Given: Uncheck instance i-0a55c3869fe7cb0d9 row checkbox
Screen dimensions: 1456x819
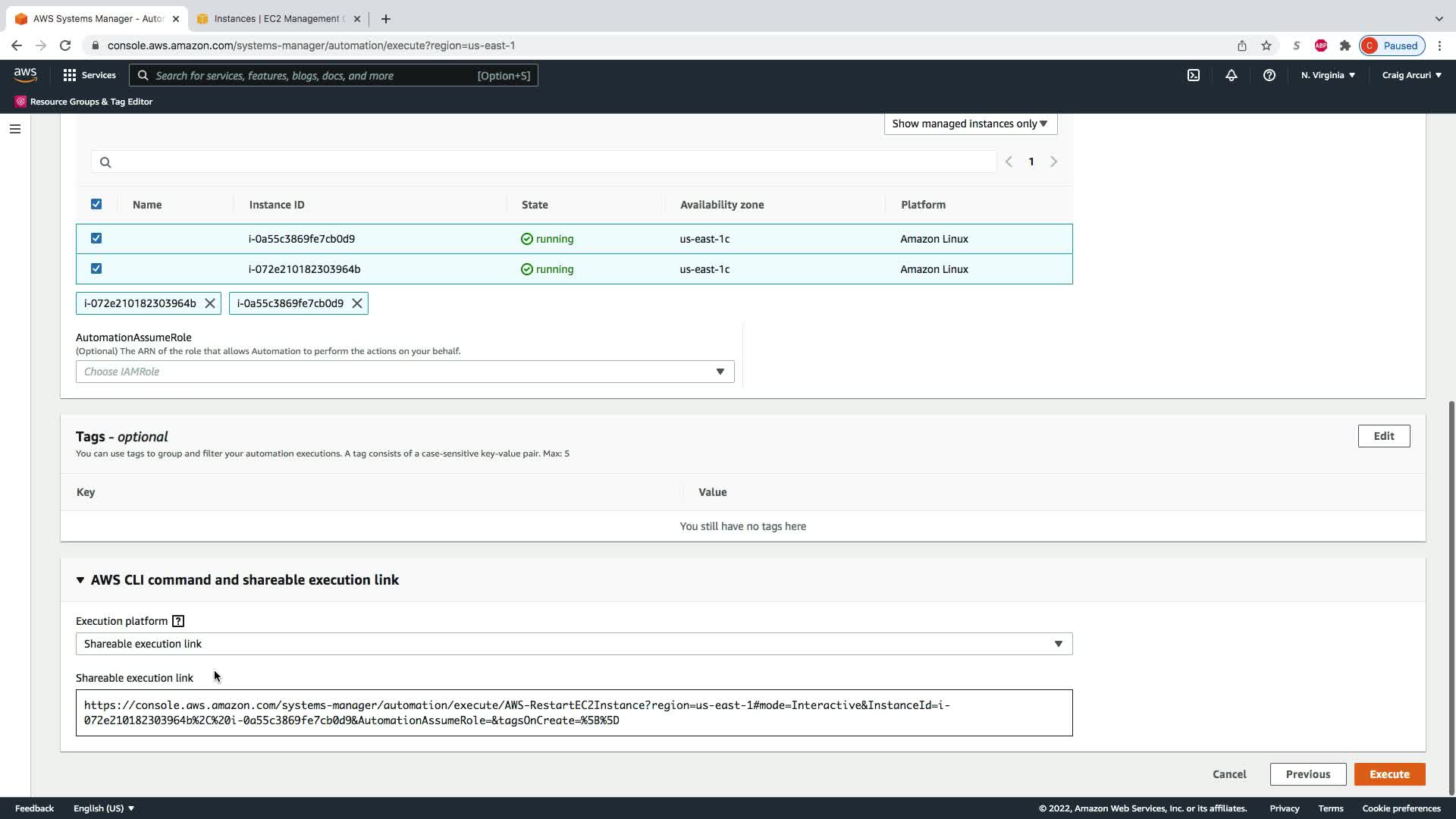Looking at the screenshot, I should [96, 238].
